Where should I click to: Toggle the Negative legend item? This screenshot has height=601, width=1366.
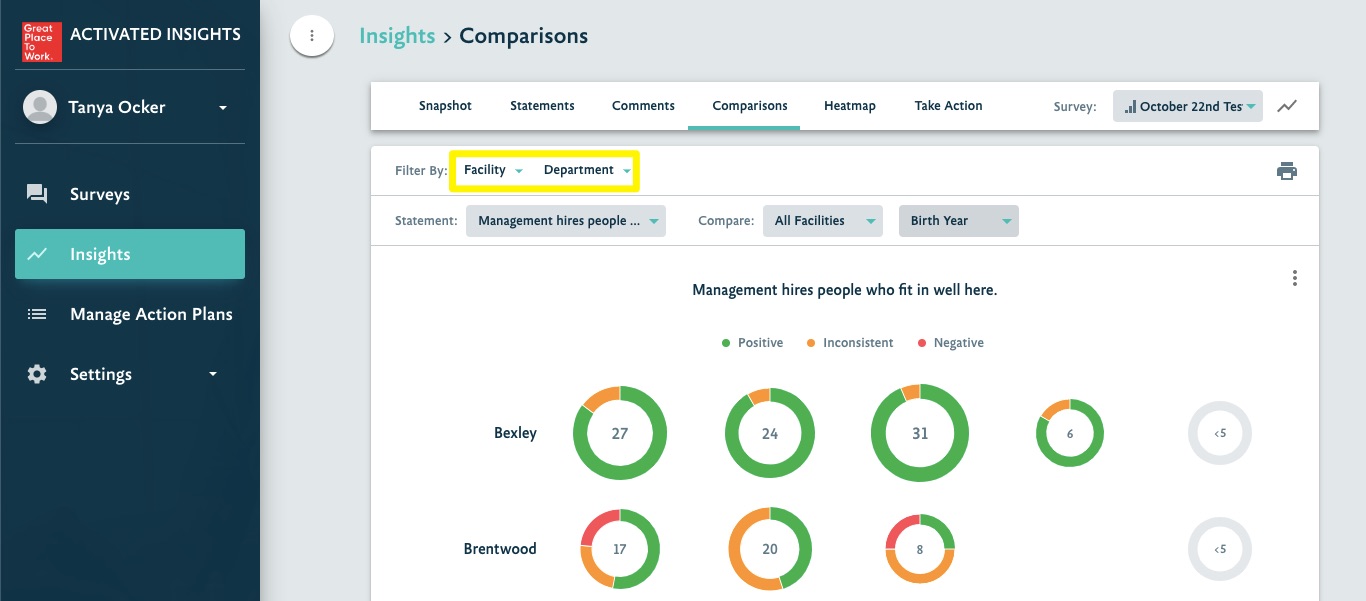coord(950,343)
